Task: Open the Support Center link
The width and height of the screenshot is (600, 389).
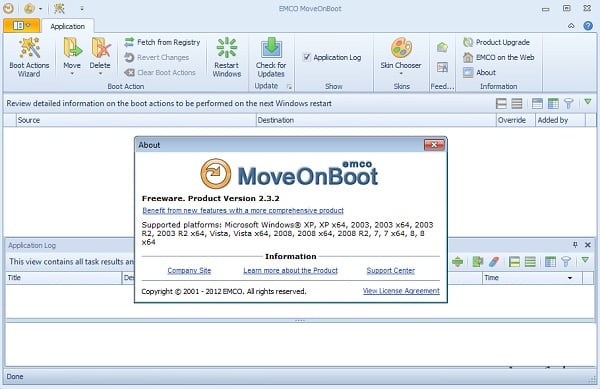Action: coord(391,270)
